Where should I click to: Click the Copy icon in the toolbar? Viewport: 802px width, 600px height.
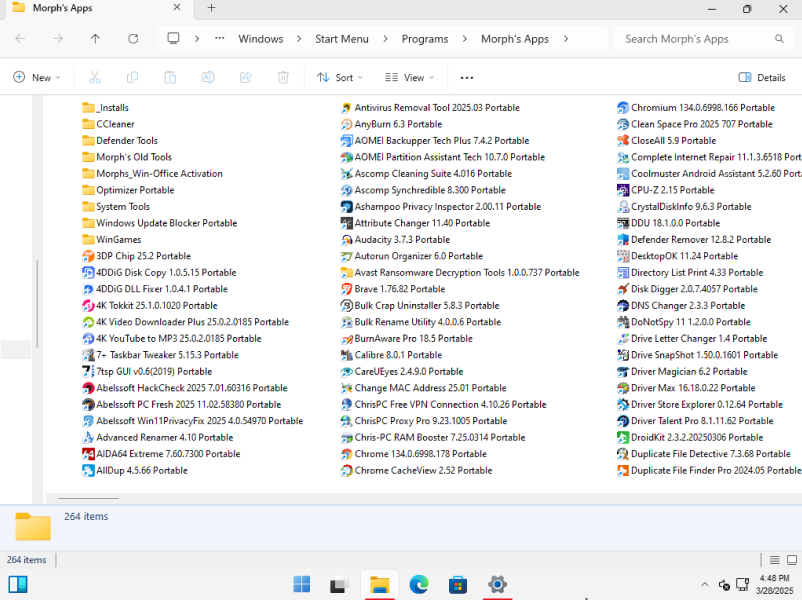[x=132, y=77]
